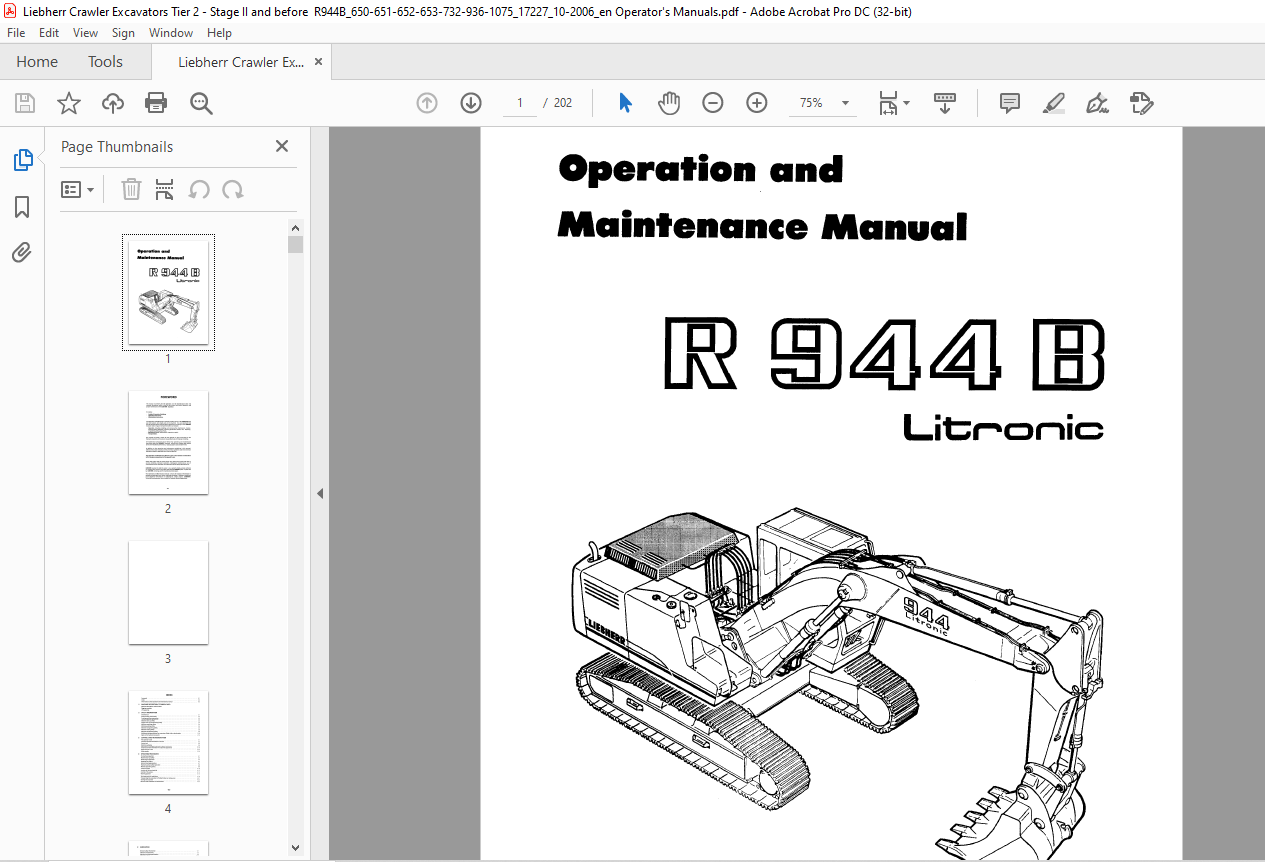Print the document with printer icon

point(156,103)
